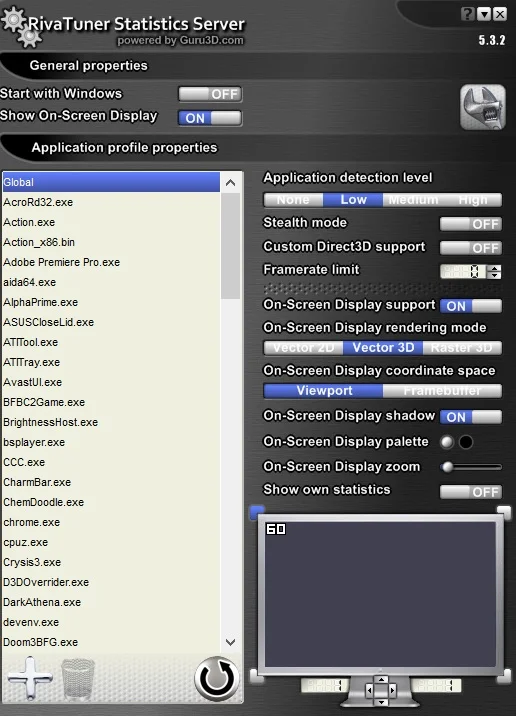Choose Raster 3D rendering mode
516x716 pixels.
(x=462, y=347)
